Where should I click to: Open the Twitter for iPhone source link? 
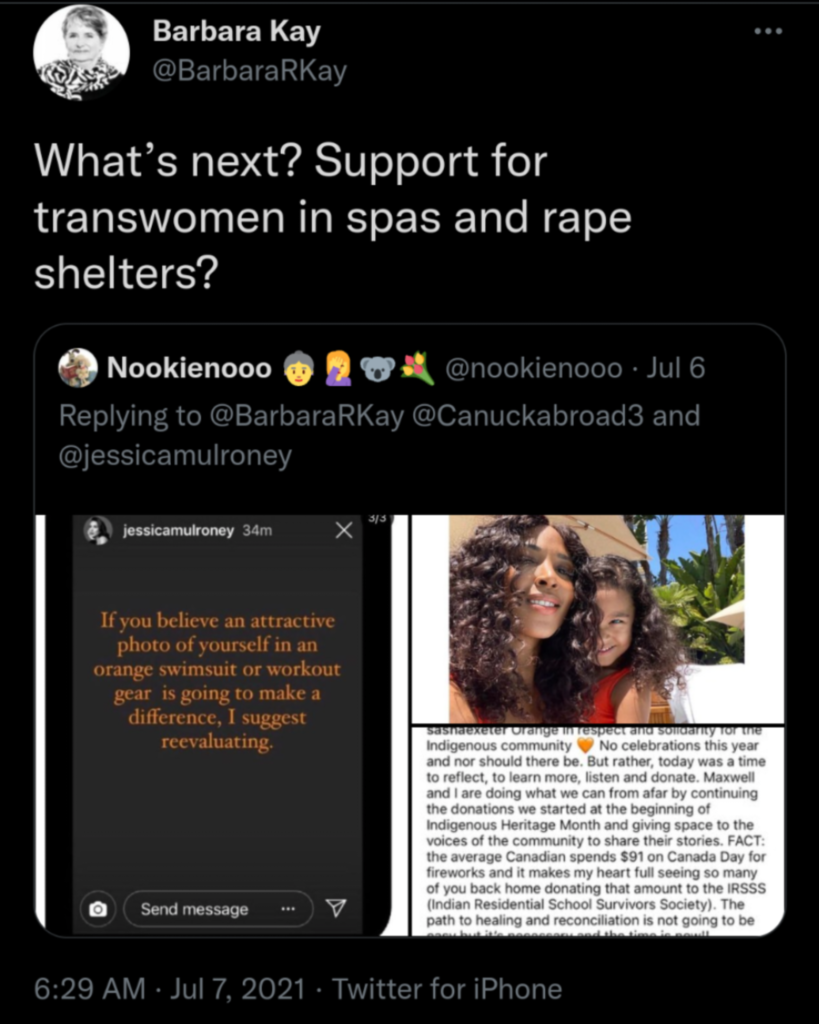[447, 989]
